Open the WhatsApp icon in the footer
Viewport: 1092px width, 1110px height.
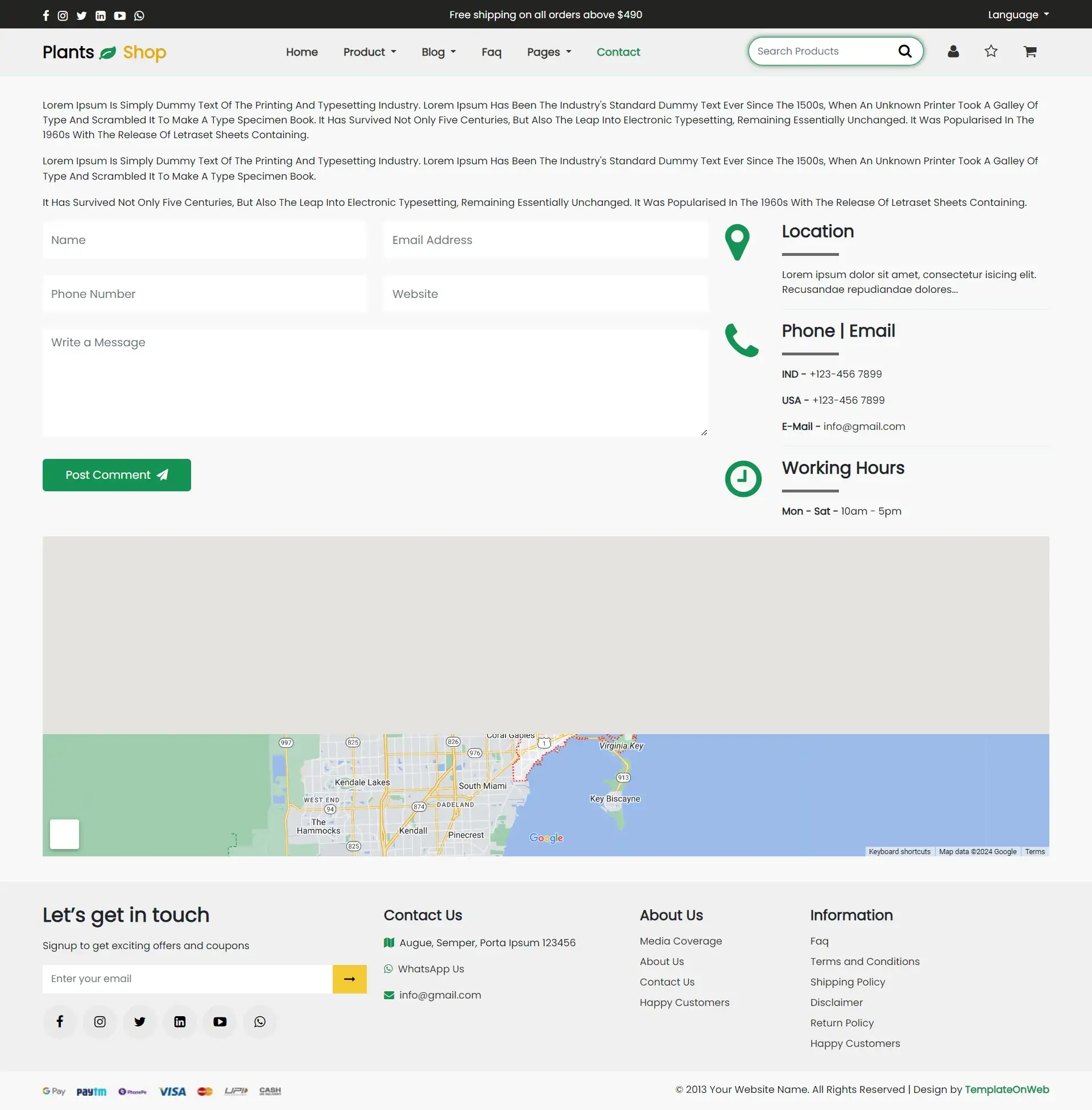tap(259, 1022)
